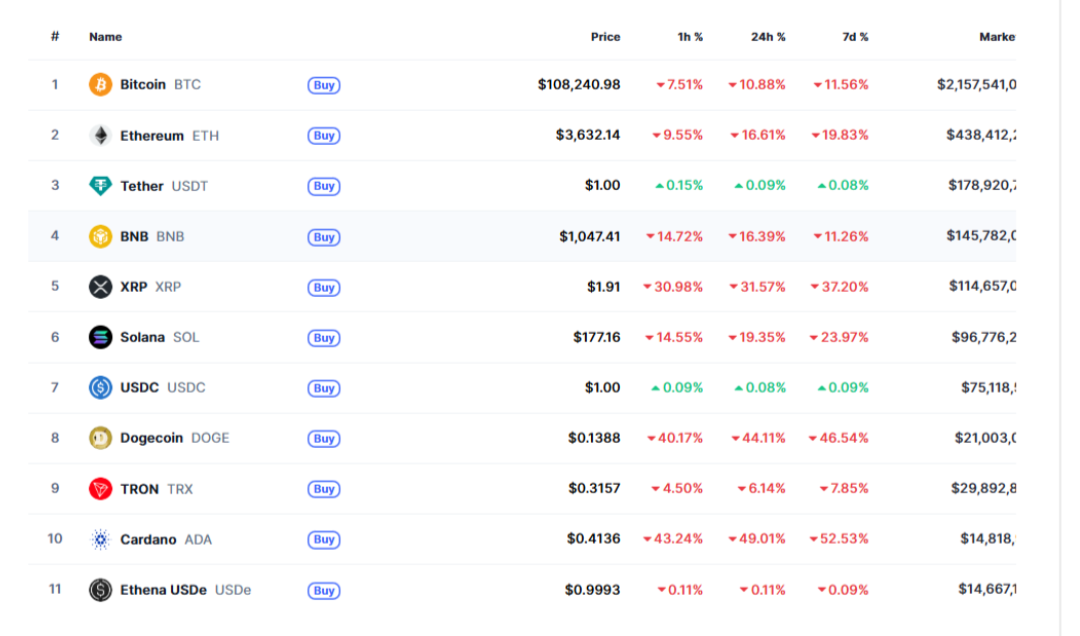1080x636 pixels.
Task: Click the XRP logo icon
Action: point(101,287)
